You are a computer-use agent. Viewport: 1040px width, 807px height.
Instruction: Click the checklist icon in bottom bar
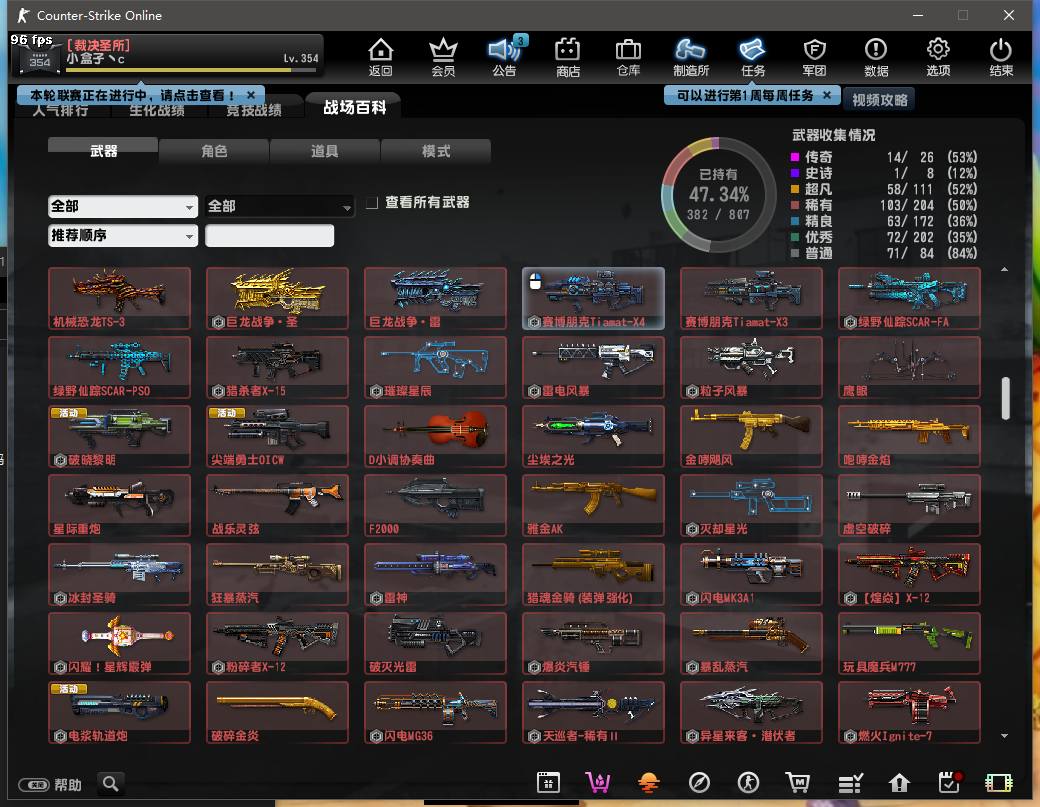tap(850, 784)
